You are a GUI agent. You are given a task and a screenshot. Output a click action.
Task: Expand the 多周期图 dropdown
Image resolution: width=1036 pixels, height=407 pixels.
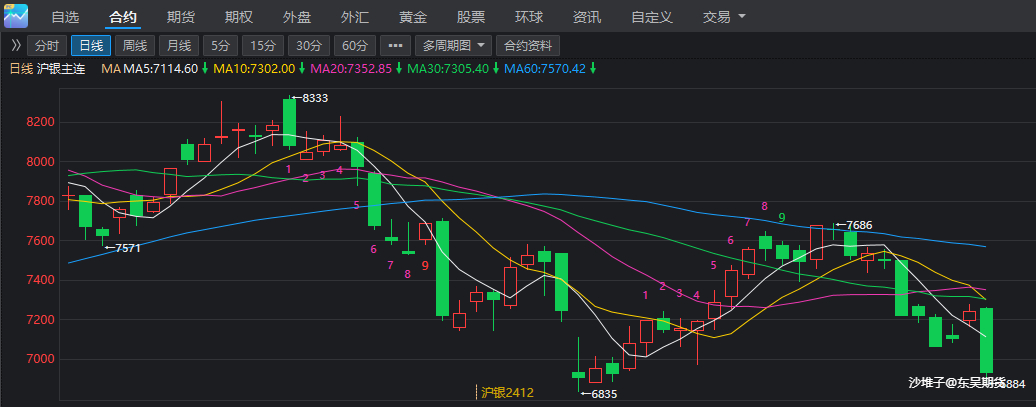453,46
